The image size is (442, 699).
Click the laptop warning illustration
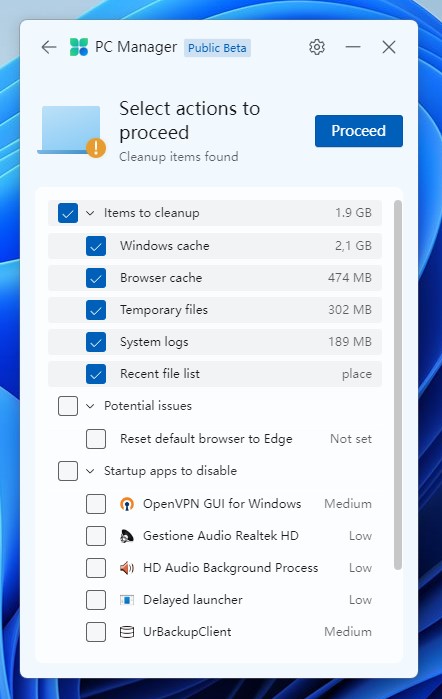pyautogui.click(x=71, y=131)
